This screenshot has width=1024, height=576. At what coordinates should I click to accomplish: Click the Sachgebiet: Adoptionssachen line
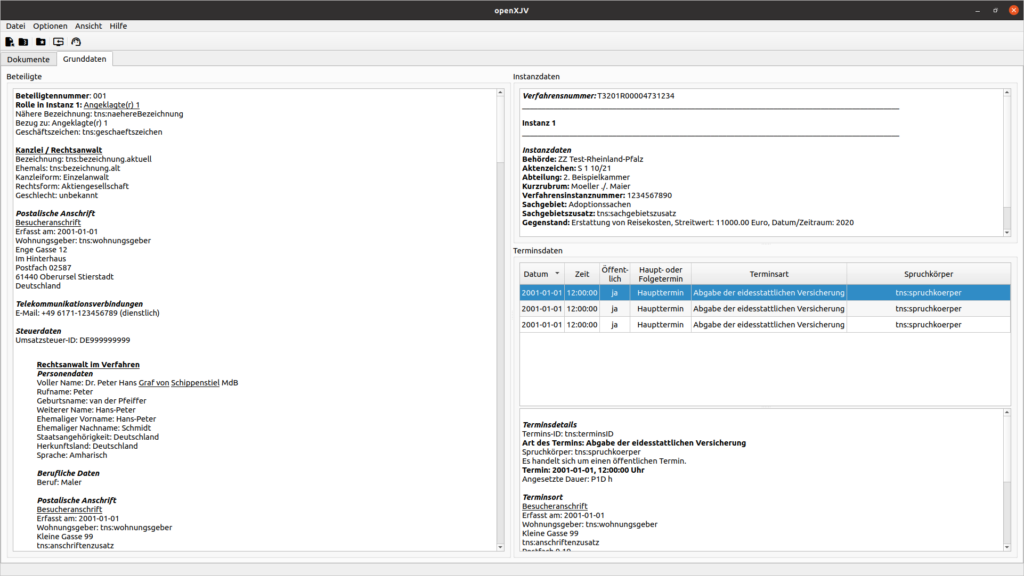[x=577, y=205]
